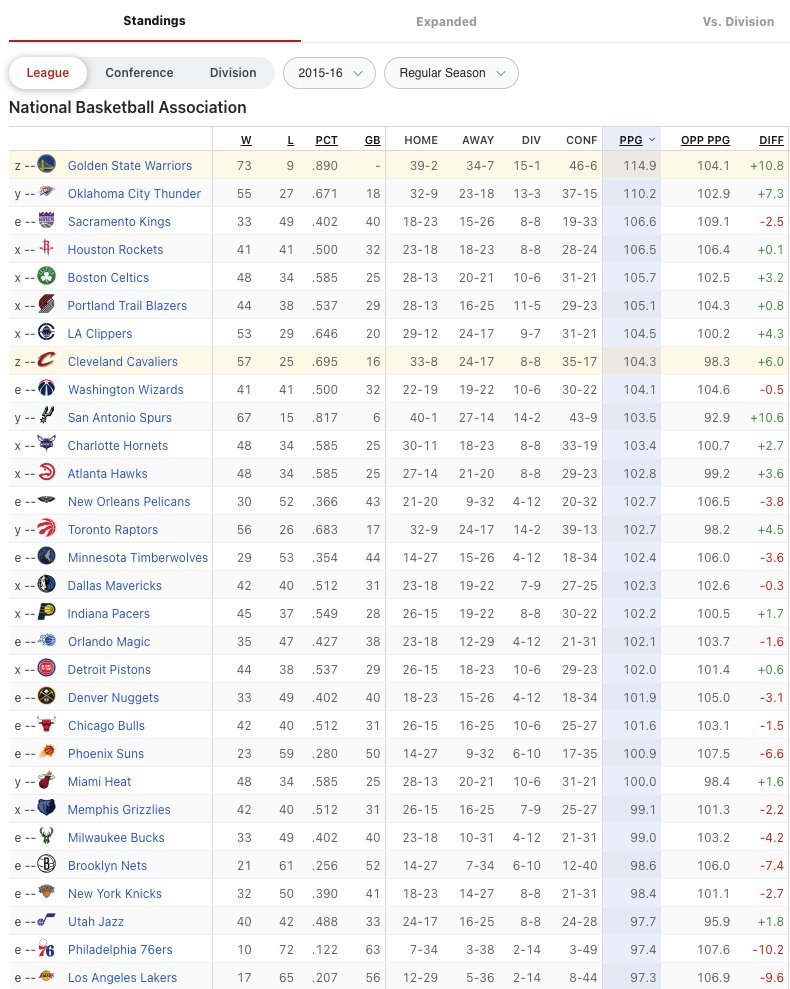
Task: Open the Milwaukee Bucks team link
Action: (x=116, y=837)
